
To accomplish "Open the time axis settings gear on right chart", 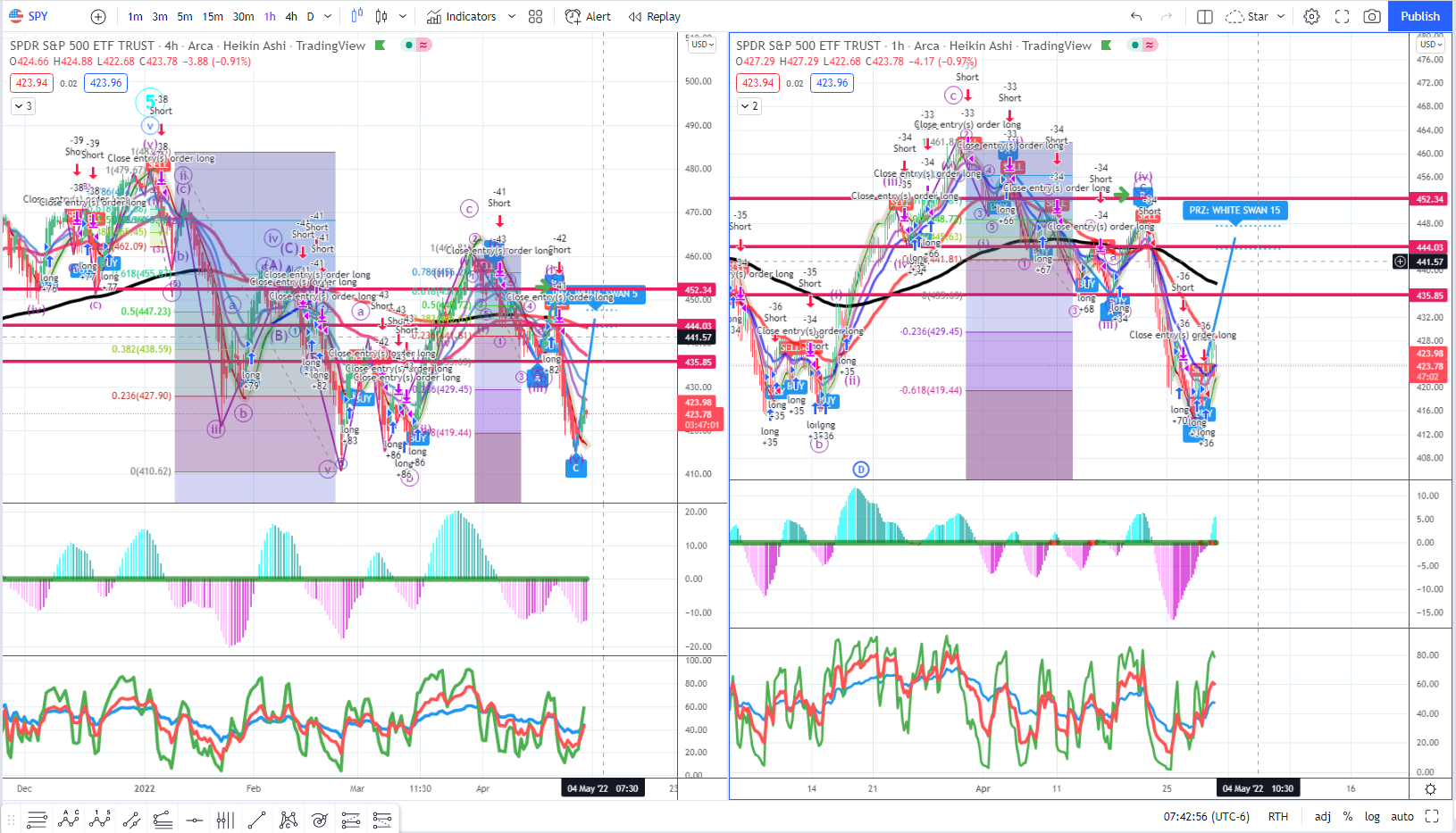I will (1430, 789).
